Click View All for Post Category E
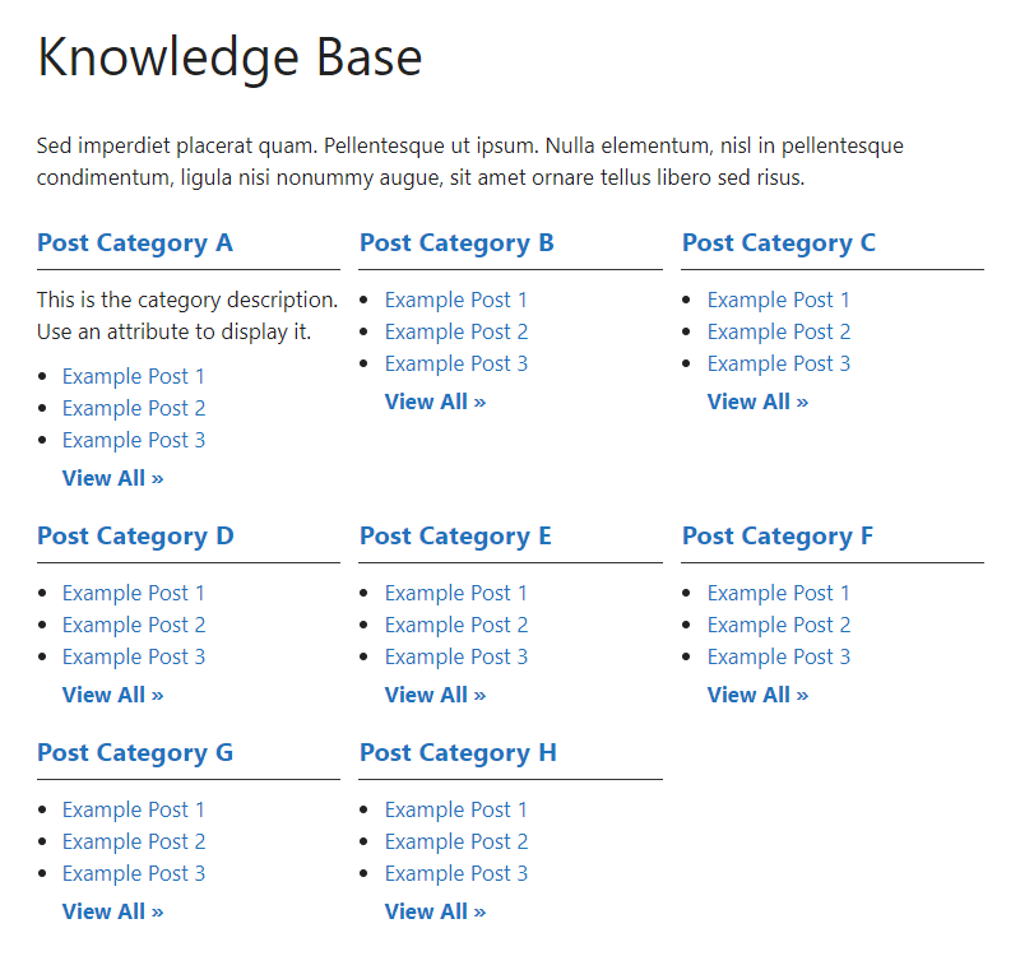Image resolution: width=1020 pixels, height=956 pixels. pos(435,694)
